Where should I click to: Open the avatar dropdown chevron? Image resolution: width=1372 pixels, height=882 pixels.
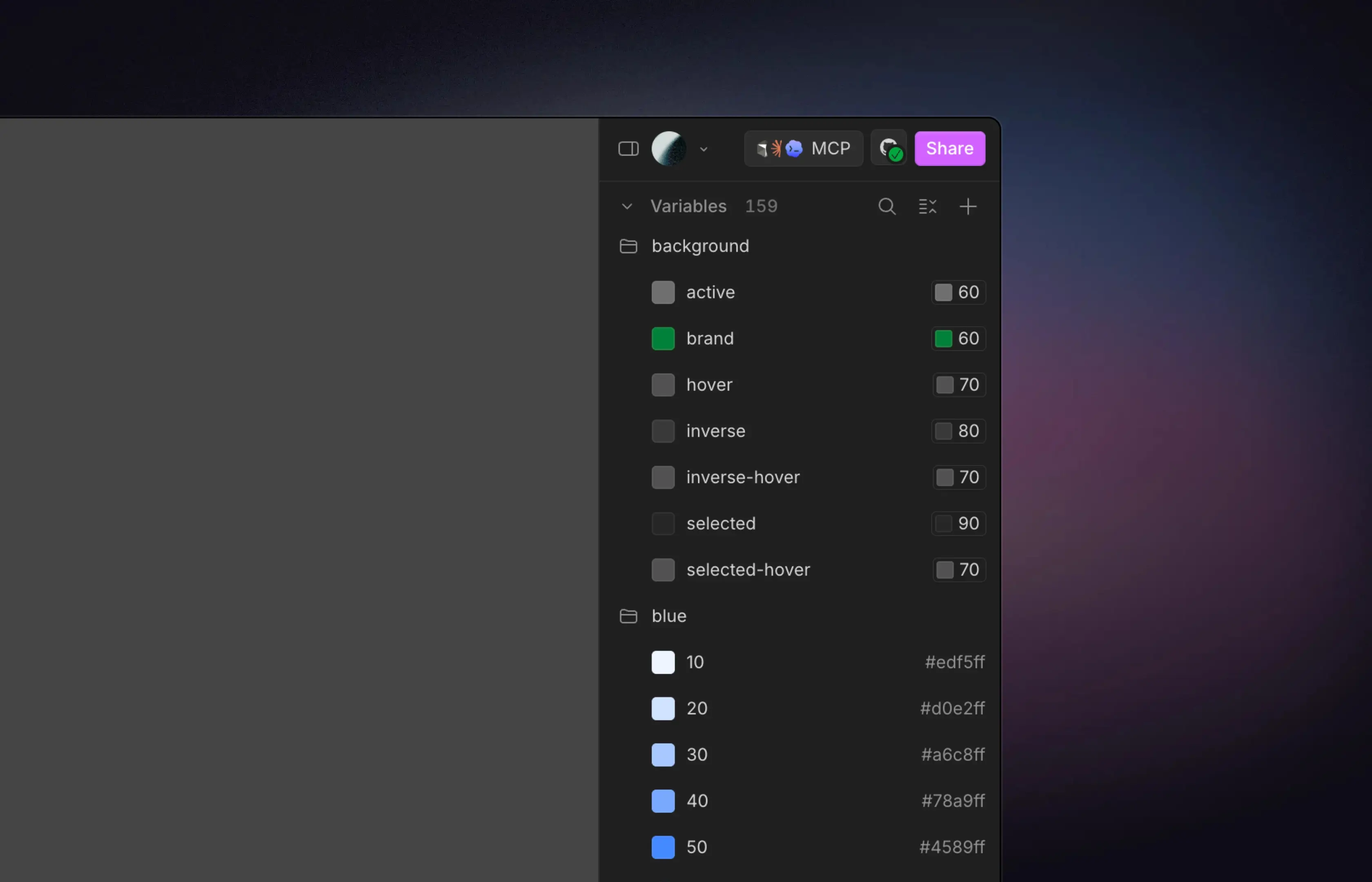(x=703, y=149)
